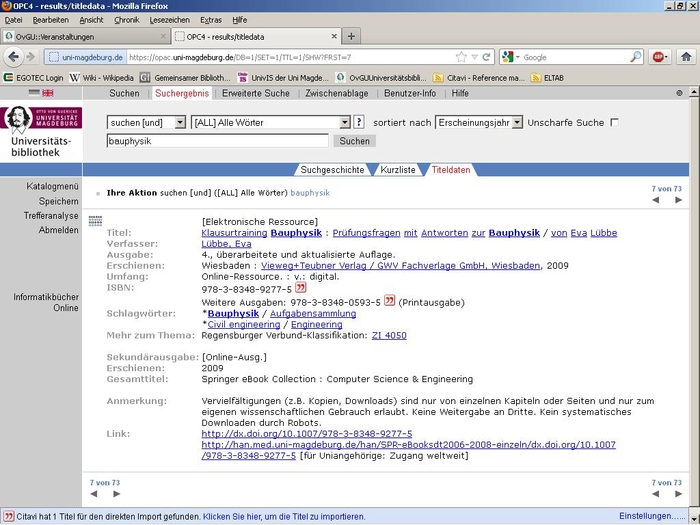700x525 pixels.
Task: Go back with the browser back arrow
Action: click(x=13, y=57)
